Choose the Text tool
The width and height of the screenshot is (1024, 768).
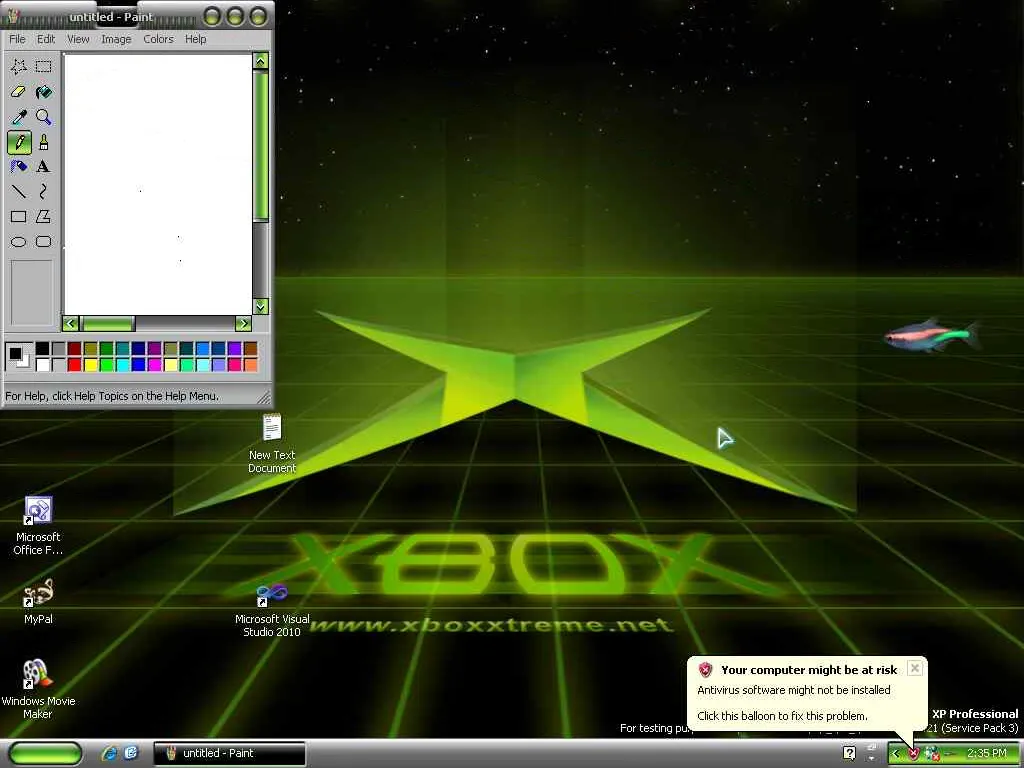(x=44, y=167)
